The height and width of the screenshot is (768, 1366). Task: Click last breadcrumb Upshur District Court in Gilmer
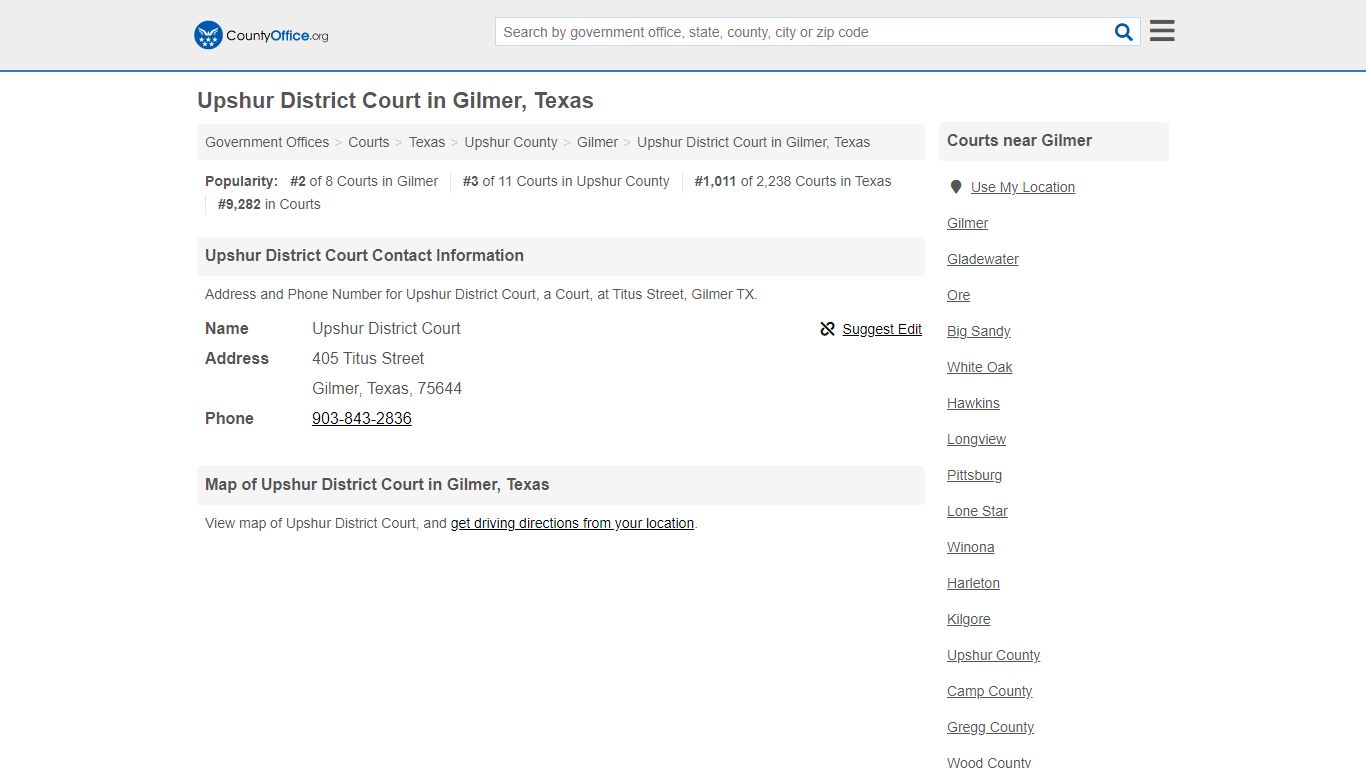754,142
